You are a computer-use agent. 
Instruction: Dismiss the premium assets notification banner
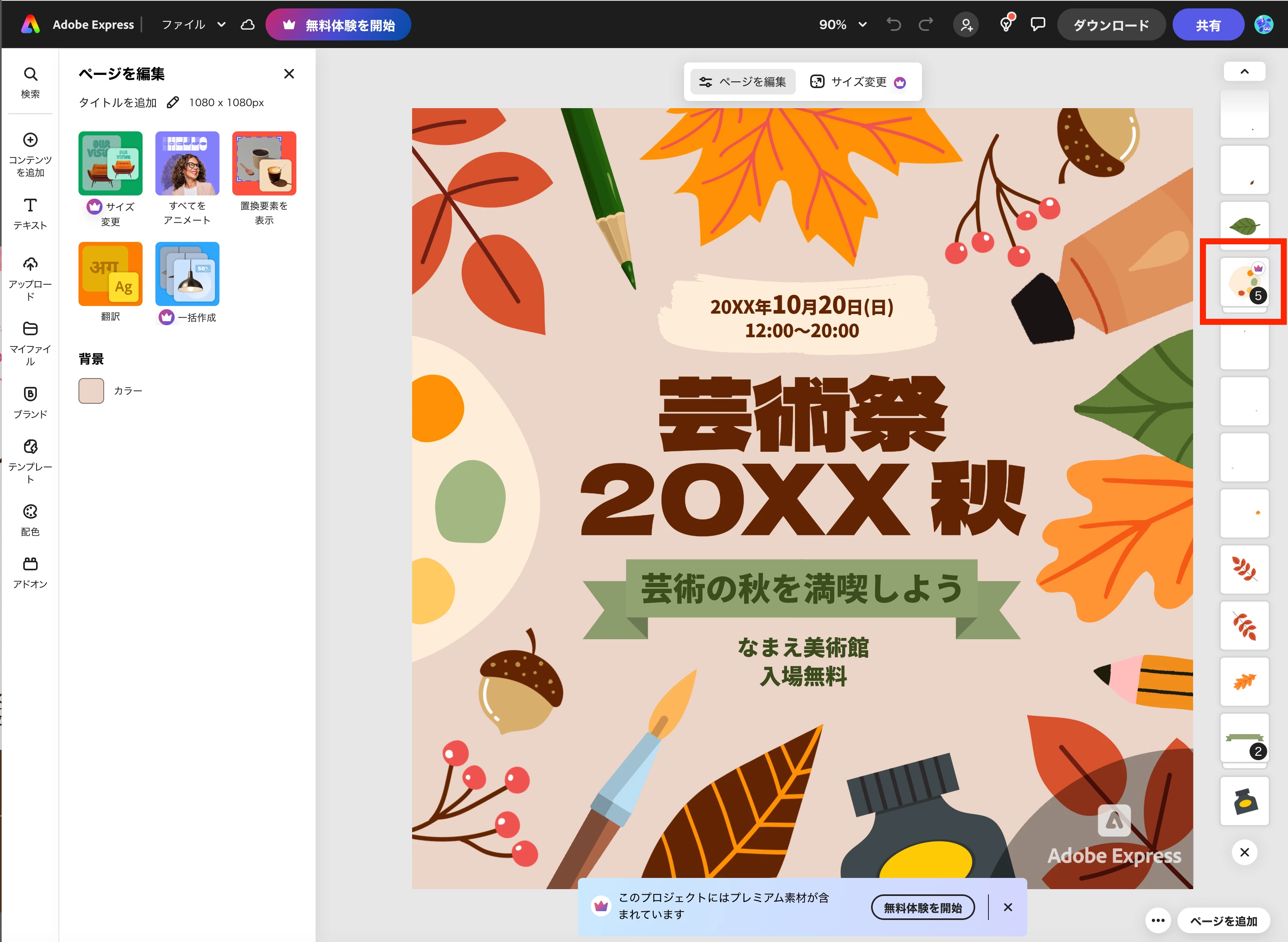point(1008,907)
